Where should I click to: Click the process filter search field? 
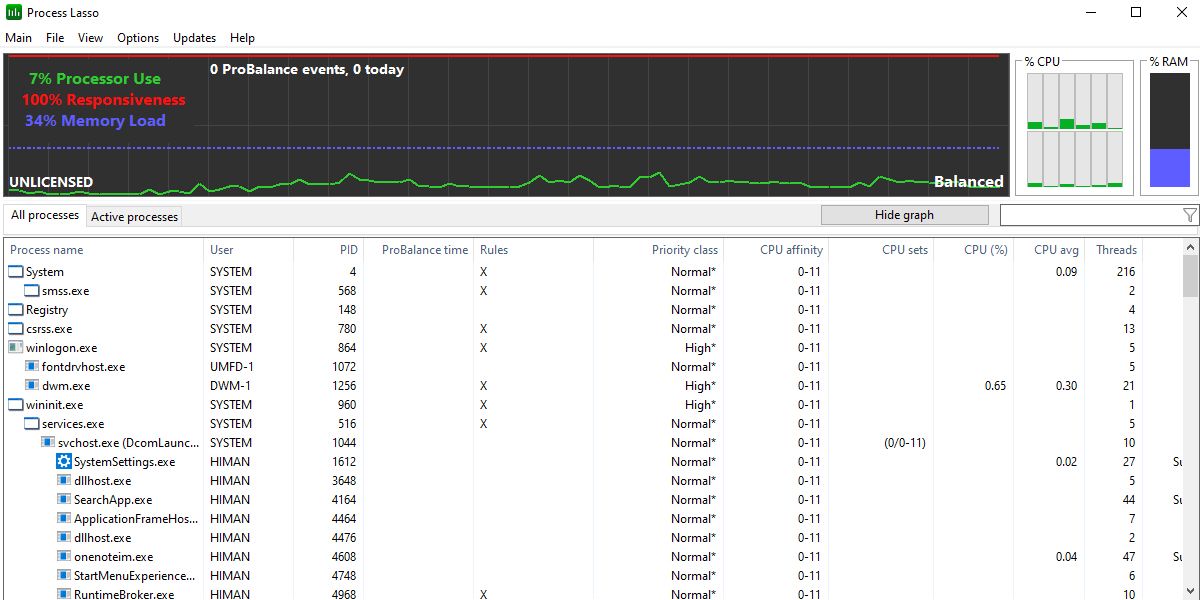[x=1090, y=215]
